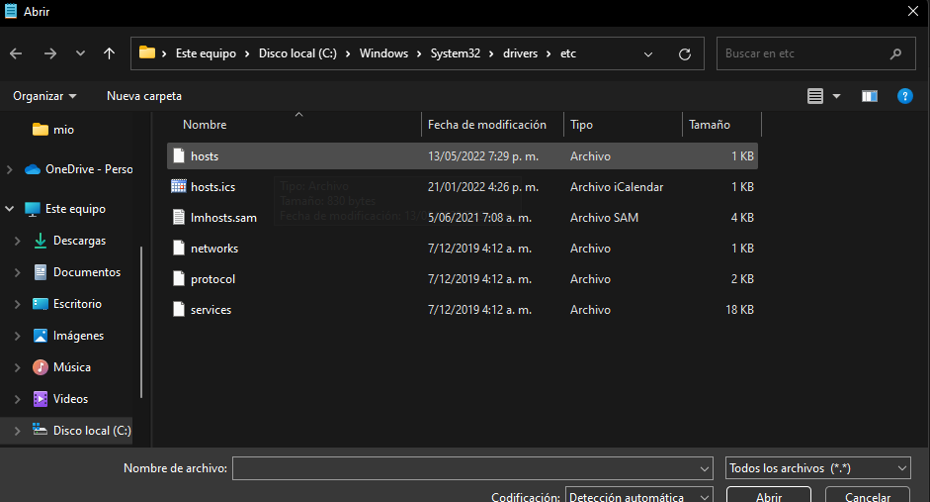Open Todos los archivos filter dropdown
Viewport: 930px width, 502px height.
pos(818,468)
